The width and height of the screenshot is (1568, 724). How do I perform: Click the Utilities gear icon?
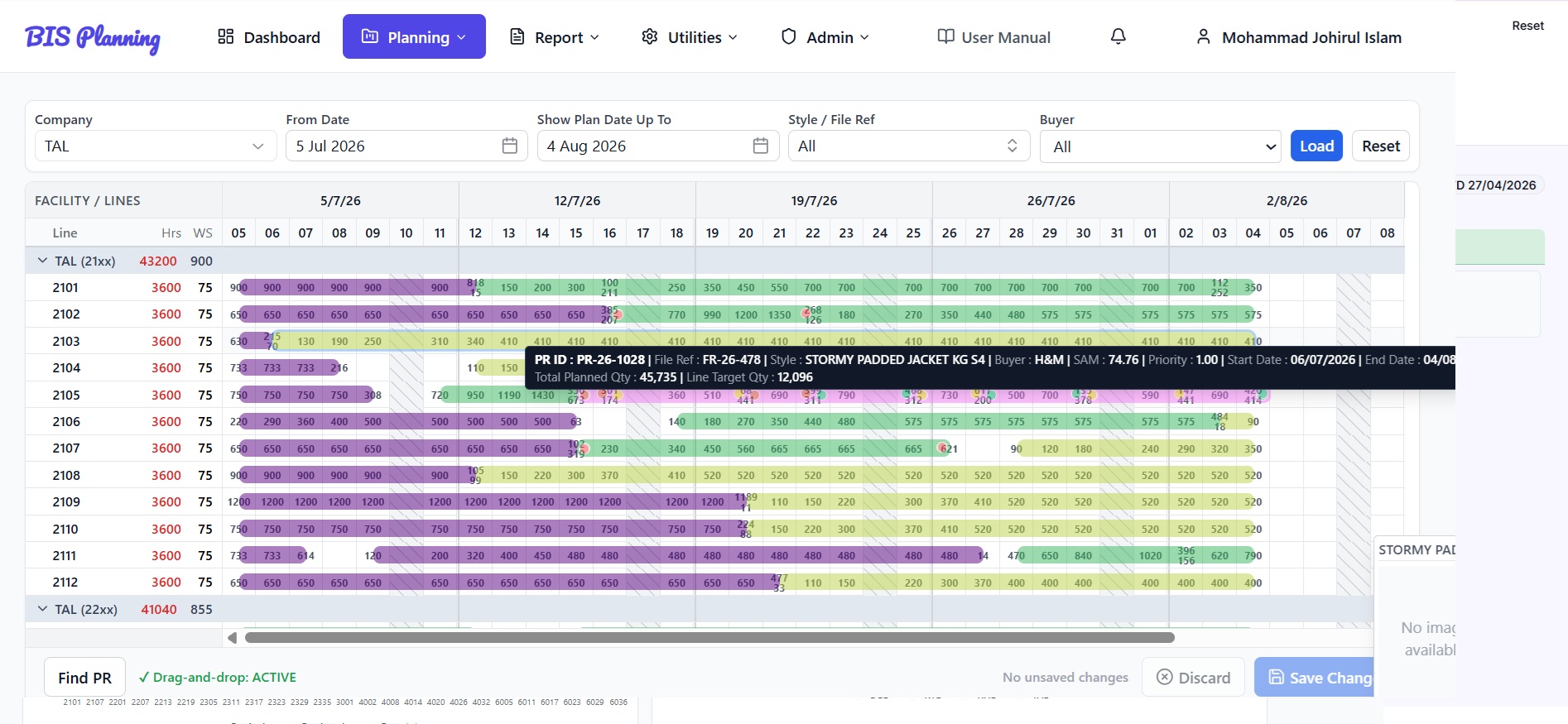point(650,36)
